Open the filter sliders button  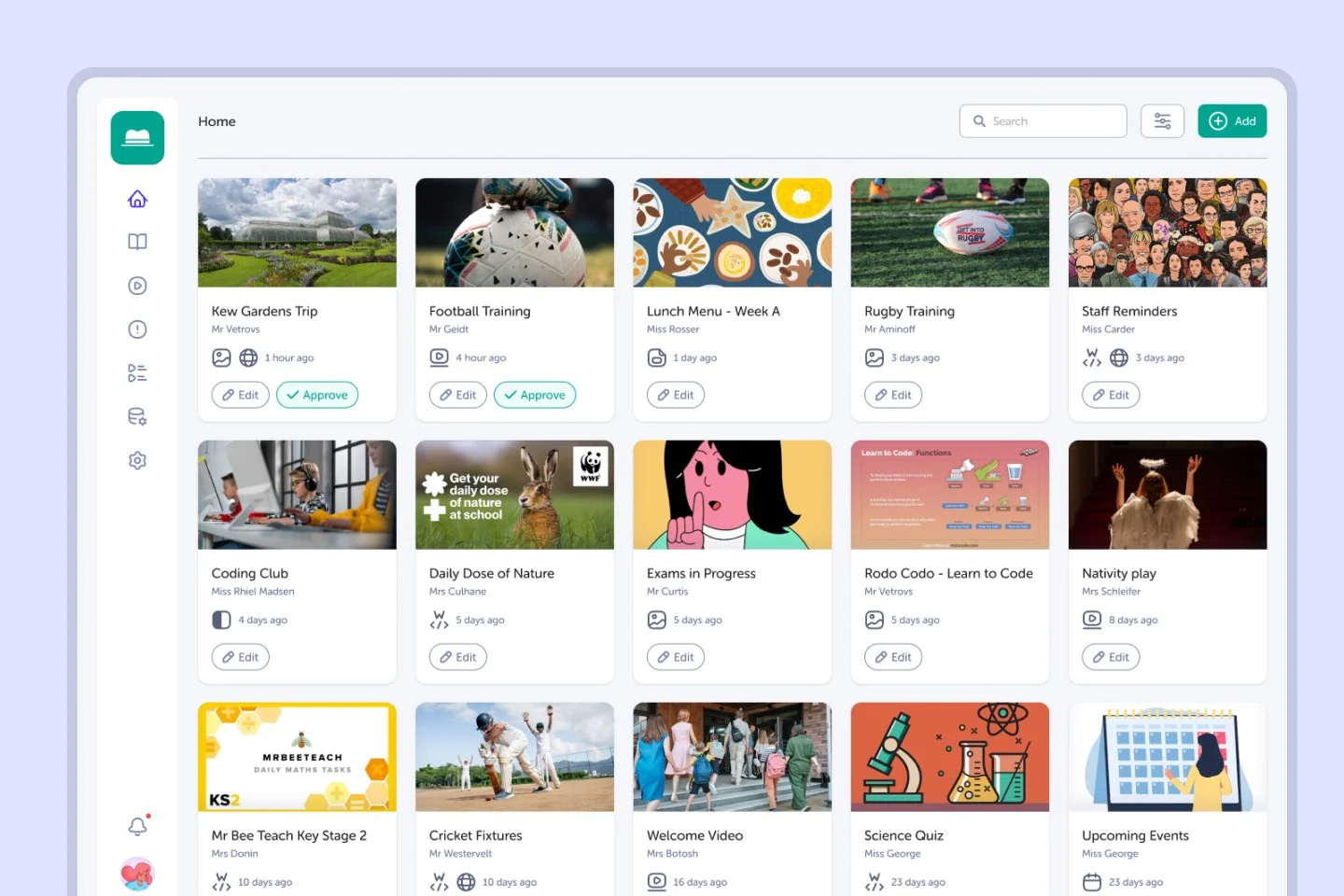1163,121
